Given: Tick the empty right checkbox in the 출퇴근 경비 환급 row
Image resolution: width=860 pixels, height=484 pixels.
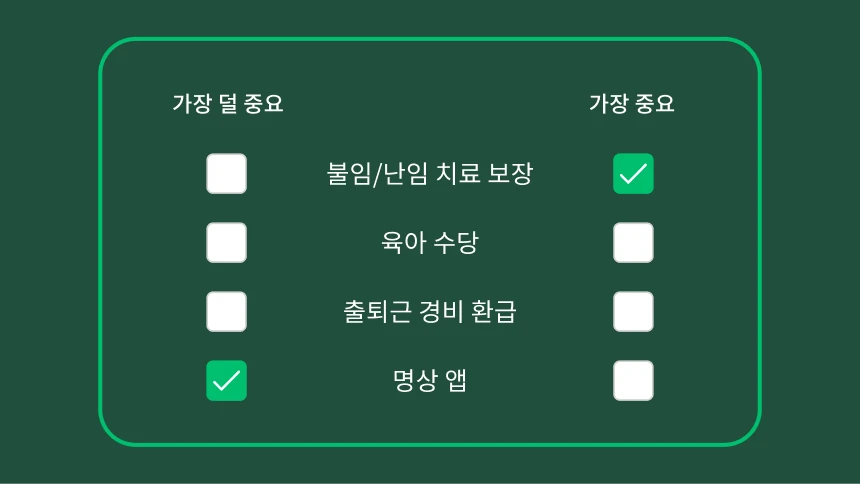Looking at the screenshot, I should [633, 312].
